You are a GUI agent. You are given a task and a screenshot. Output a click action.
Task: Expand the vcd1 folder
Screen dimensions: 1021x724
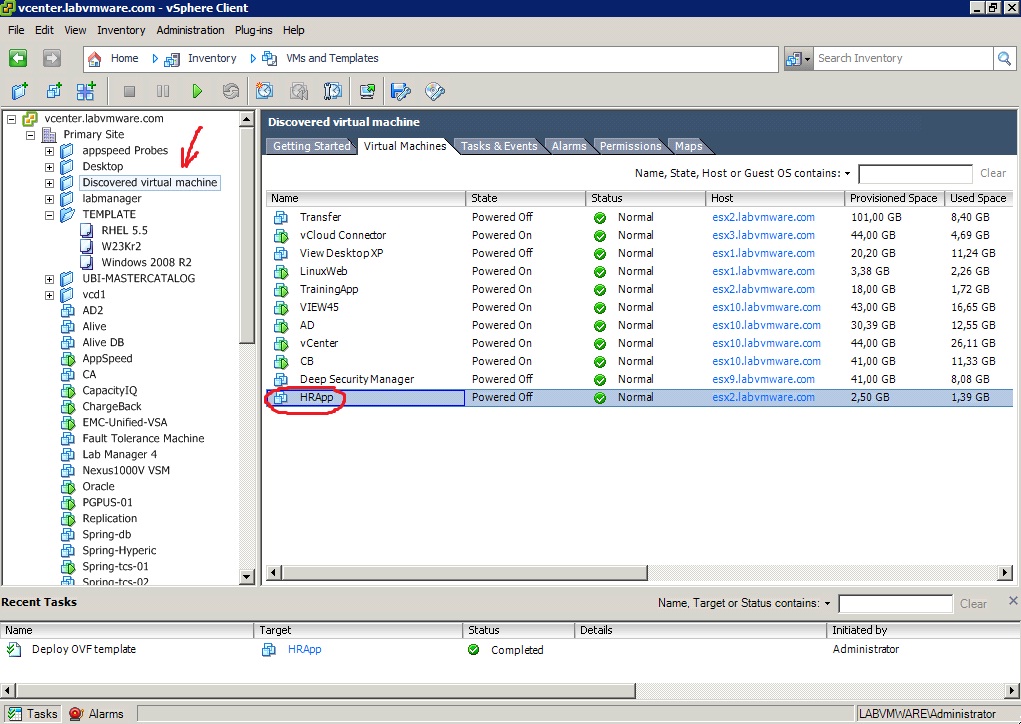pyautogui.click(x=49, y=295)
